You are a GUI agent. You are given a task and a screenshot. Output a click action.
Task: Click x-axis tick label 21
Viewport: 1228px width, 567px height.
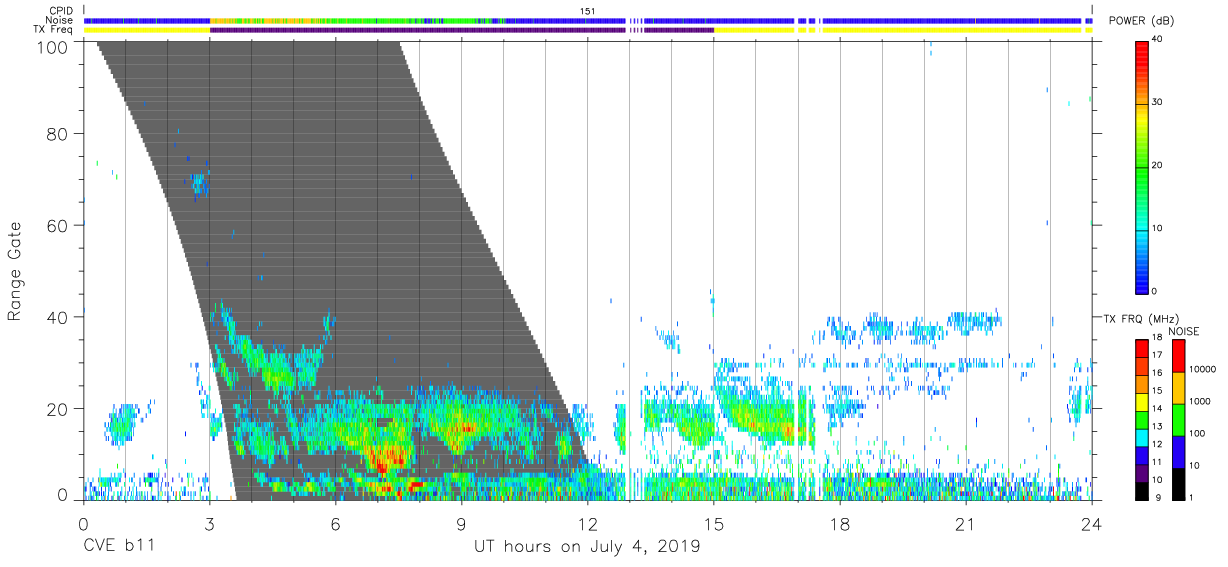click(965, 523)
